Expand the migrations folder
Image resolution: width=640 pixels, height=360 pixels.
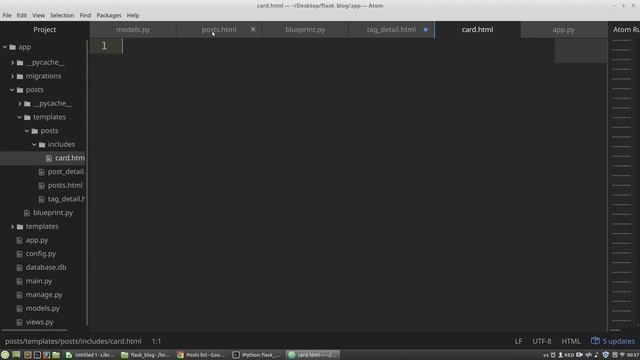tap(12, 76)
